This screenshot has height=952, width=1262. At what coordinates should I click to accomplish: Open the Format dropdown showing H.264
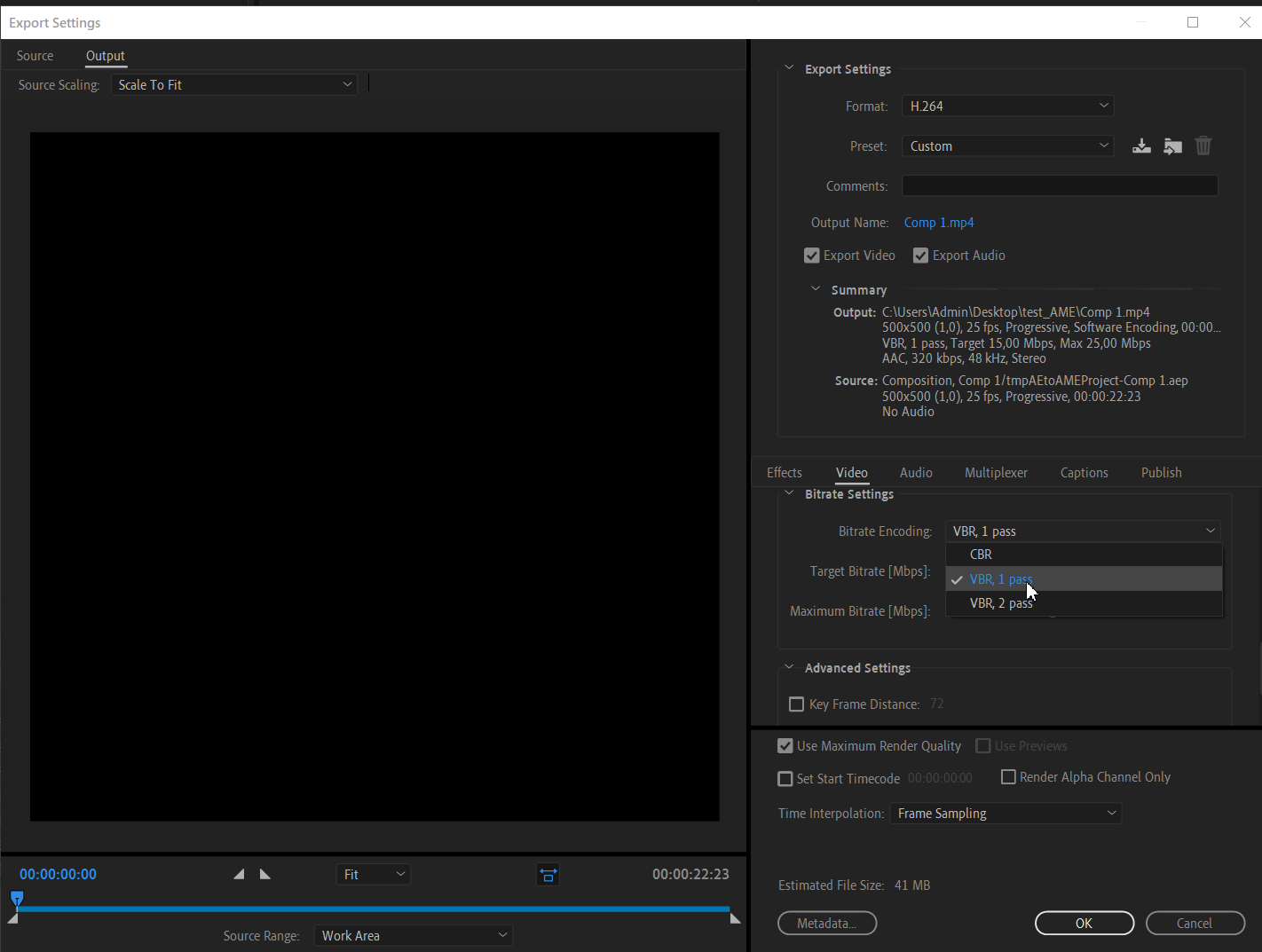1007,106
